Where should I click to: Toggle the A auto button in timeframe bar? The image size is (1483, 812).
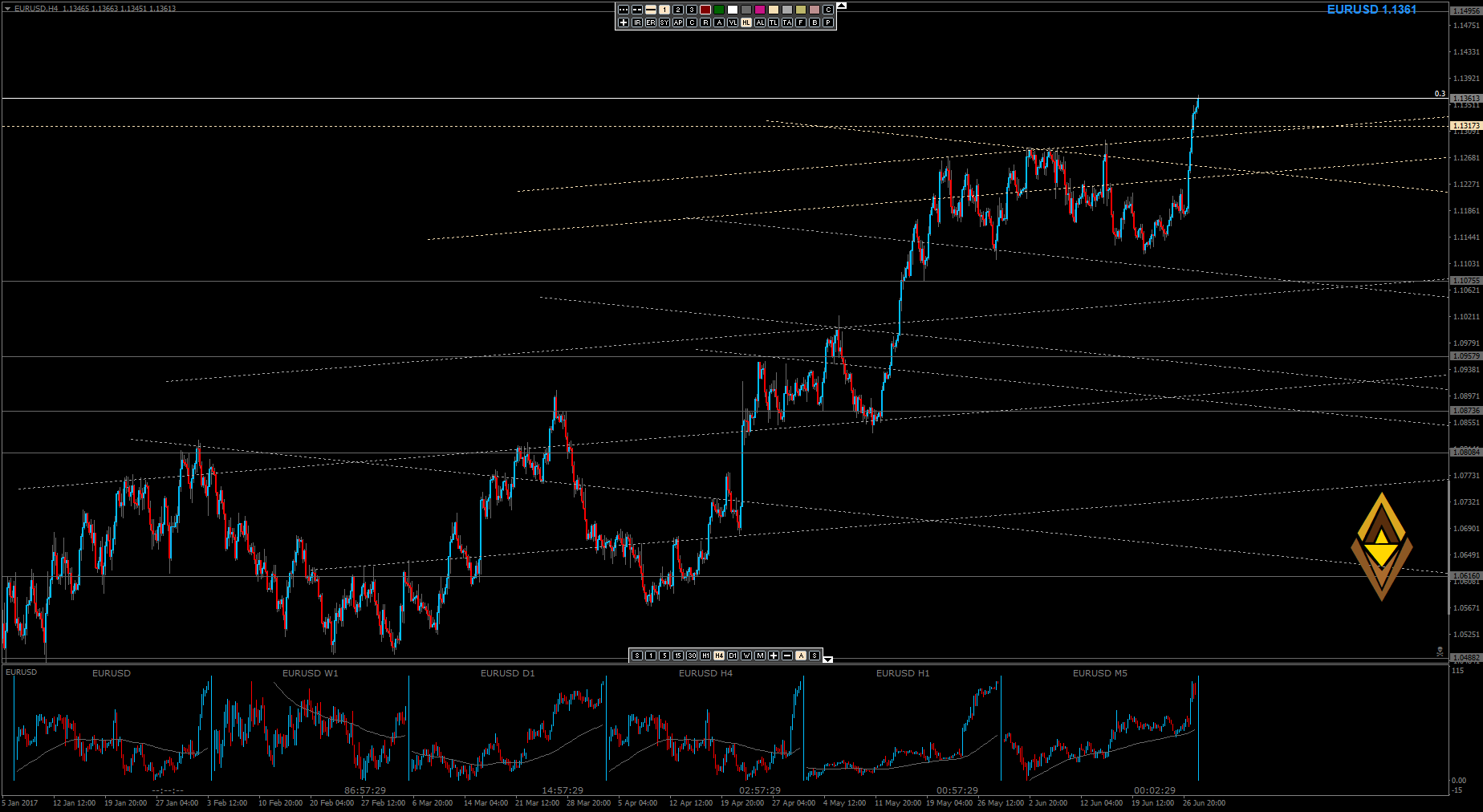coord(801,656)
